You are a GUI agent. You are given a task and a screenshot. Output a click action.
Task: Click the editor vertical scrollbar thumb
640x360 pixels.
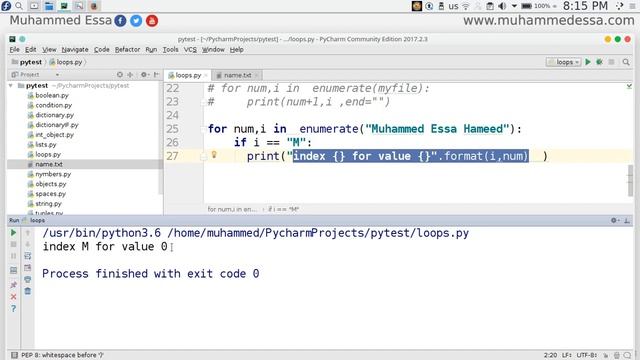tap(630, 180)
